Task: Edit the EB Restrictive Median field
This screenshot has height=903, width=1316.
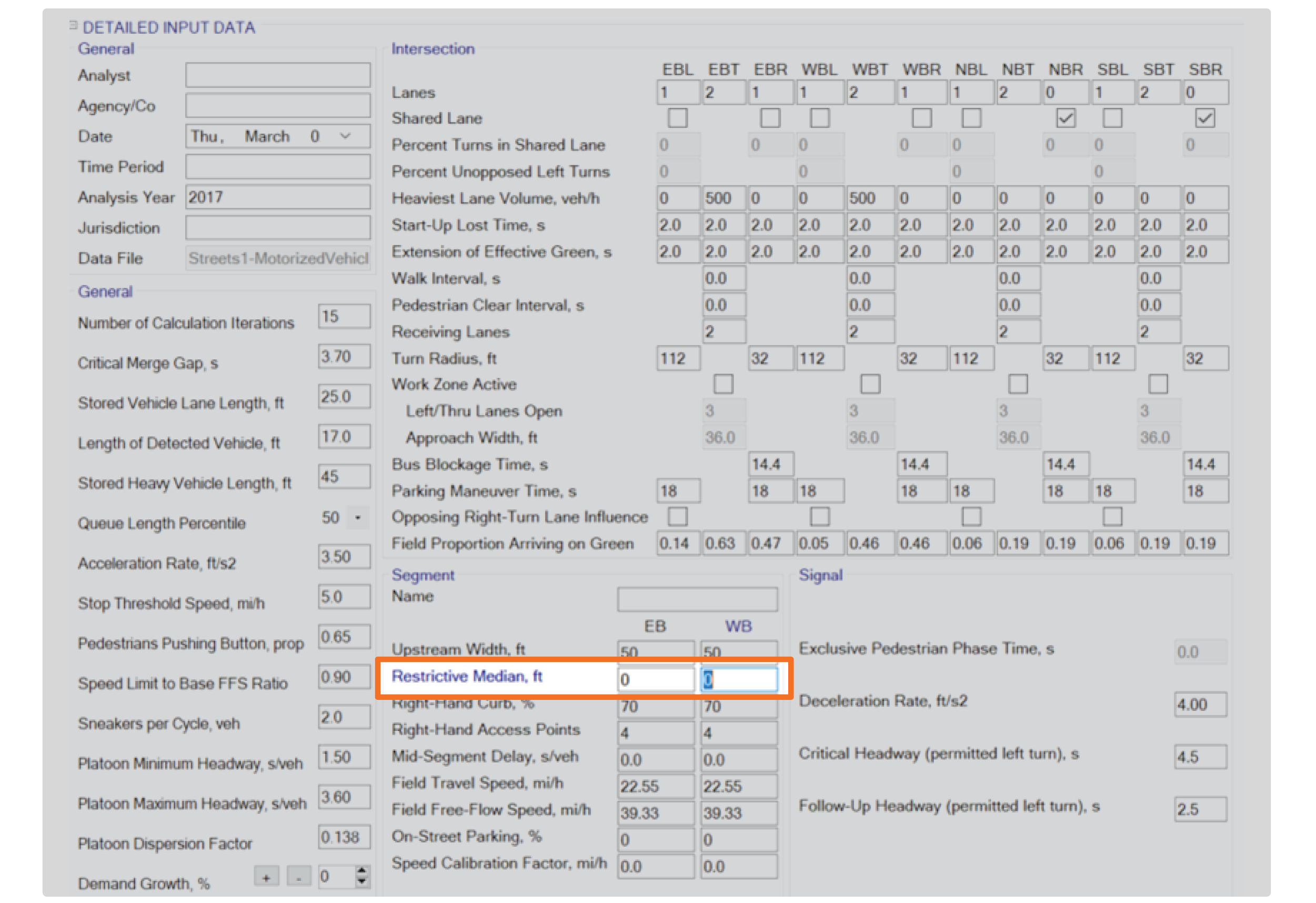Action: point(656,679)
